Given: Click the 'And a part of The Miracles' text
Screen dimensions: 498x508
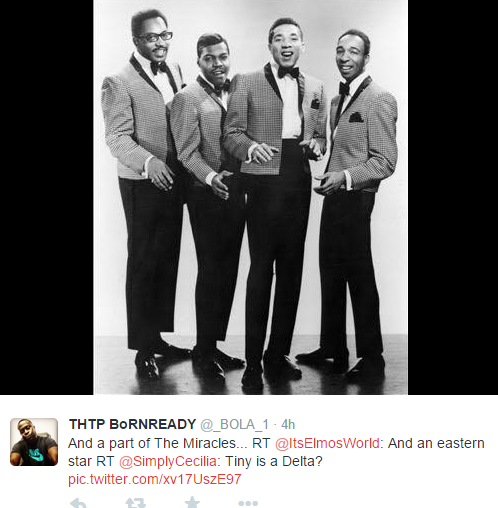Looking at the screenshot, I should point(153,443).
